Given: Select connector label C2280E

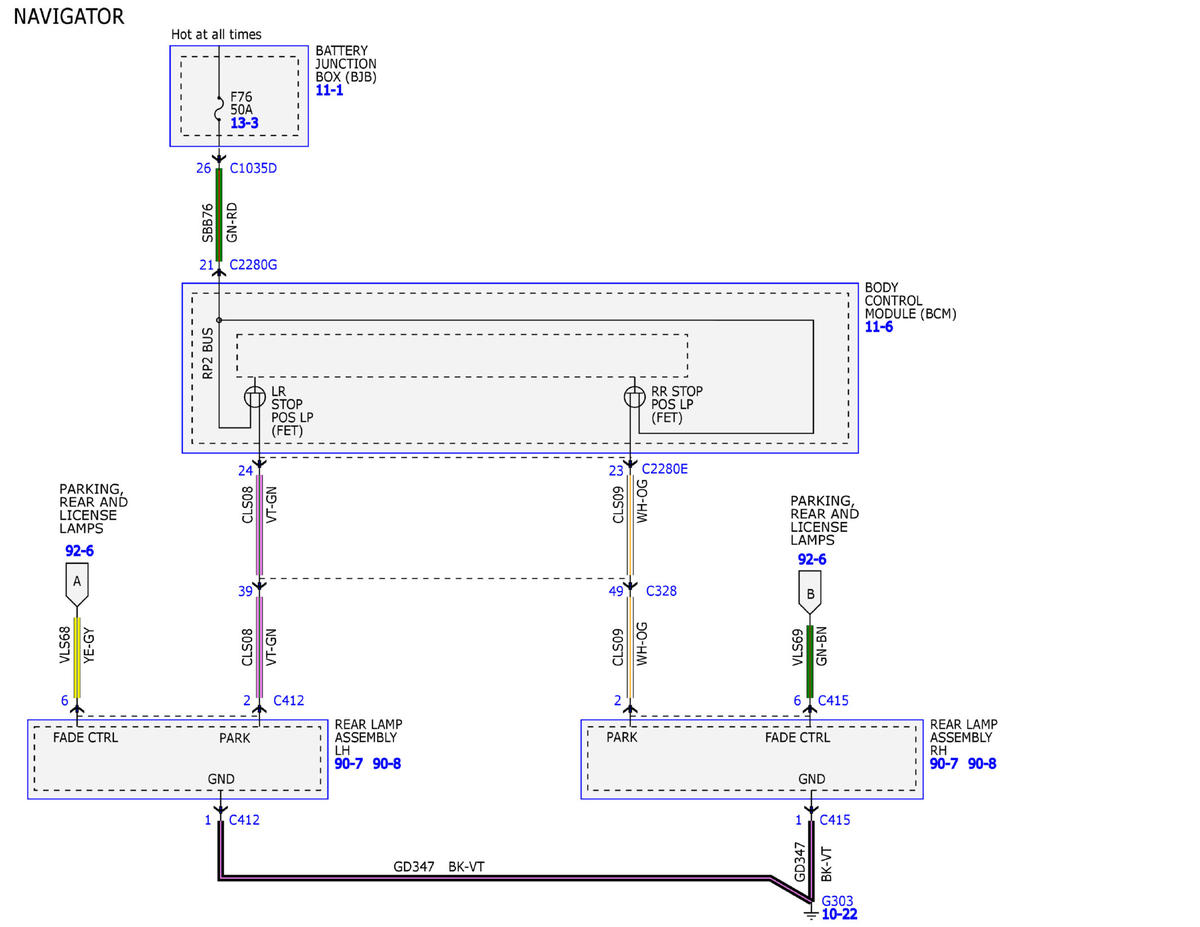Looking at the screenshot, I should coord(665,468).
